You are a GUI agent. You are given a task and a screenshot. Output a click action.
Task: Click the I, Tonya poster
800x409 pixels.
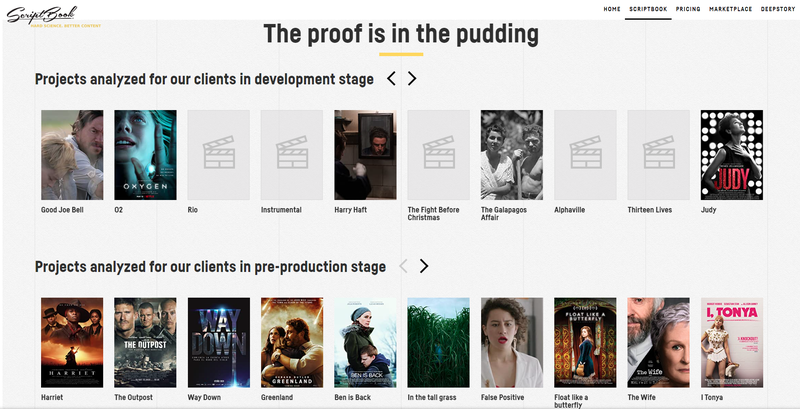coord(732,343)
